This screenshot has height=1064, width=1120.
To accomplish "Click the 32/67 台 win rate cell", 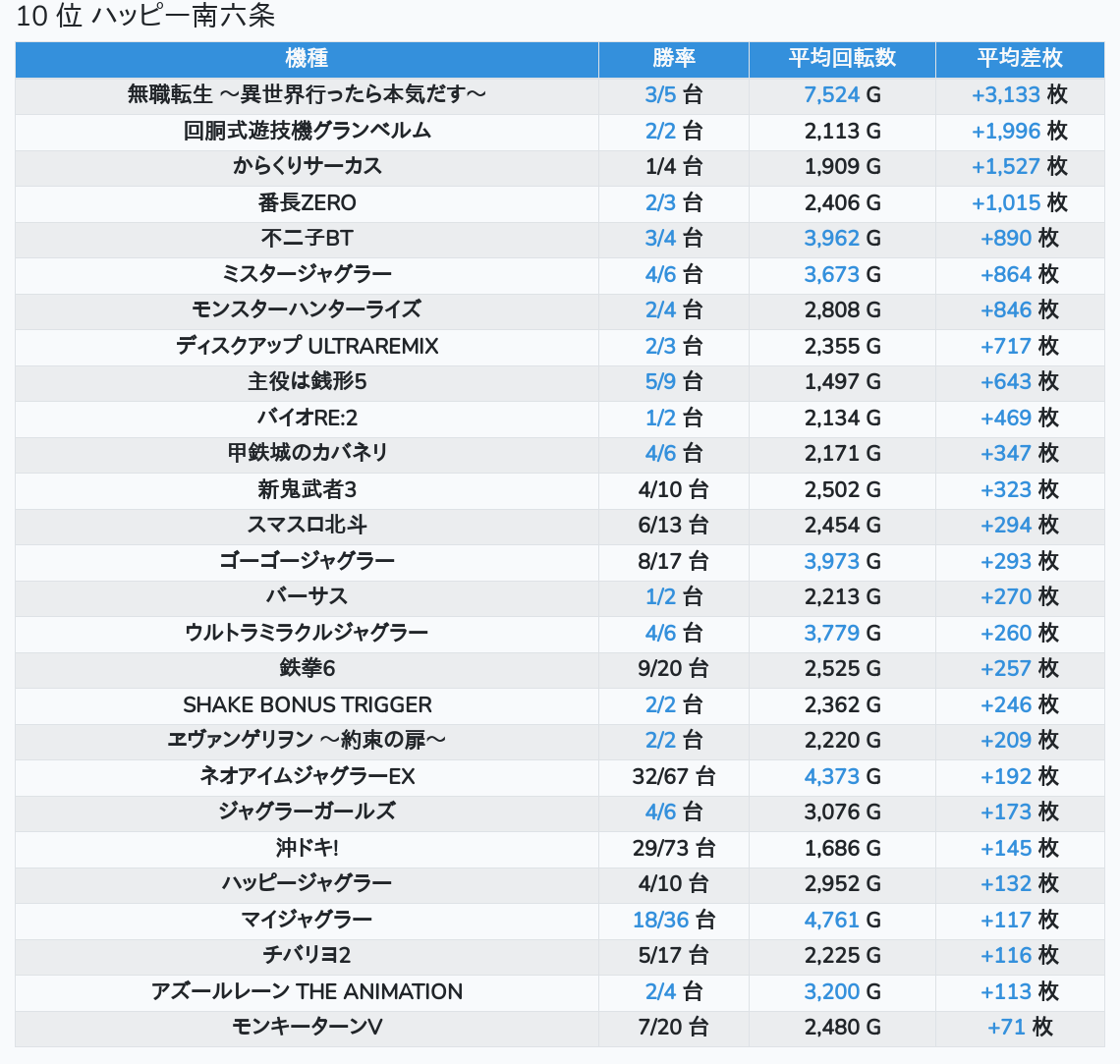I will tap(673, 777).
